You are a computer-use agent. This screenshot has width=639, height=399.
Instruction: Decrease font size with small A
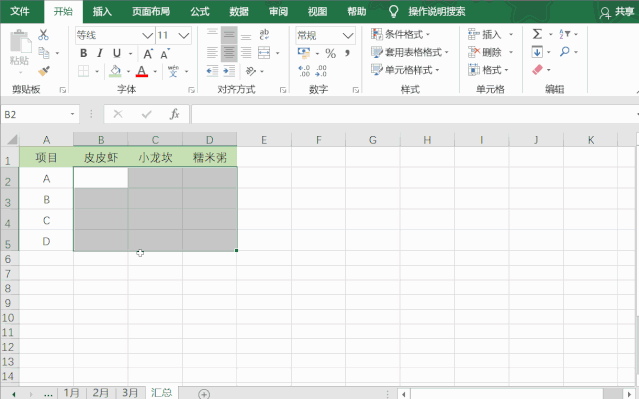[x=165, y=53]
